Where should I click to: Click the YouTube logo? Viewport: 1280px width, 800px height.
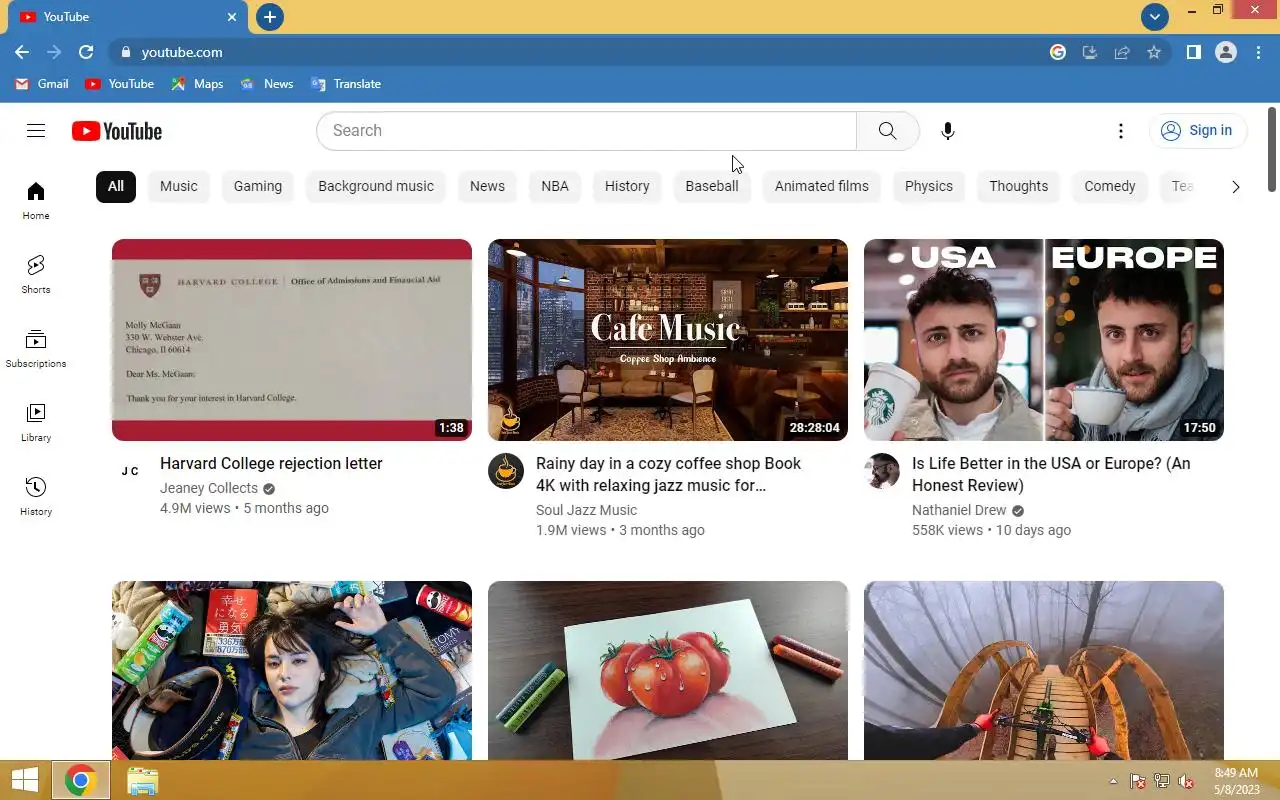(x=117, y=131)
